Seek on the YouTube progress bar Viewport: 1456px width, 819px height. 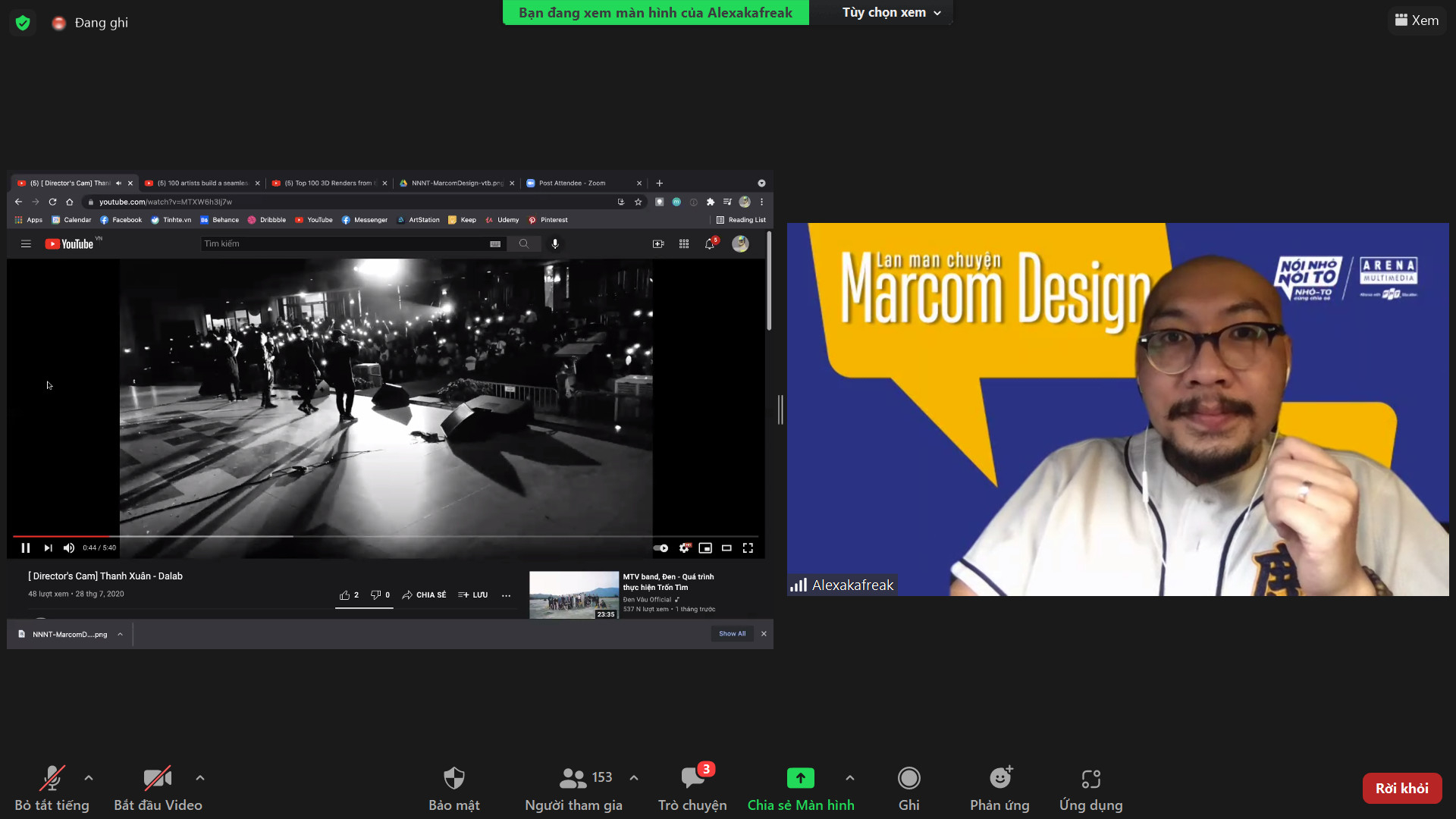385,536
